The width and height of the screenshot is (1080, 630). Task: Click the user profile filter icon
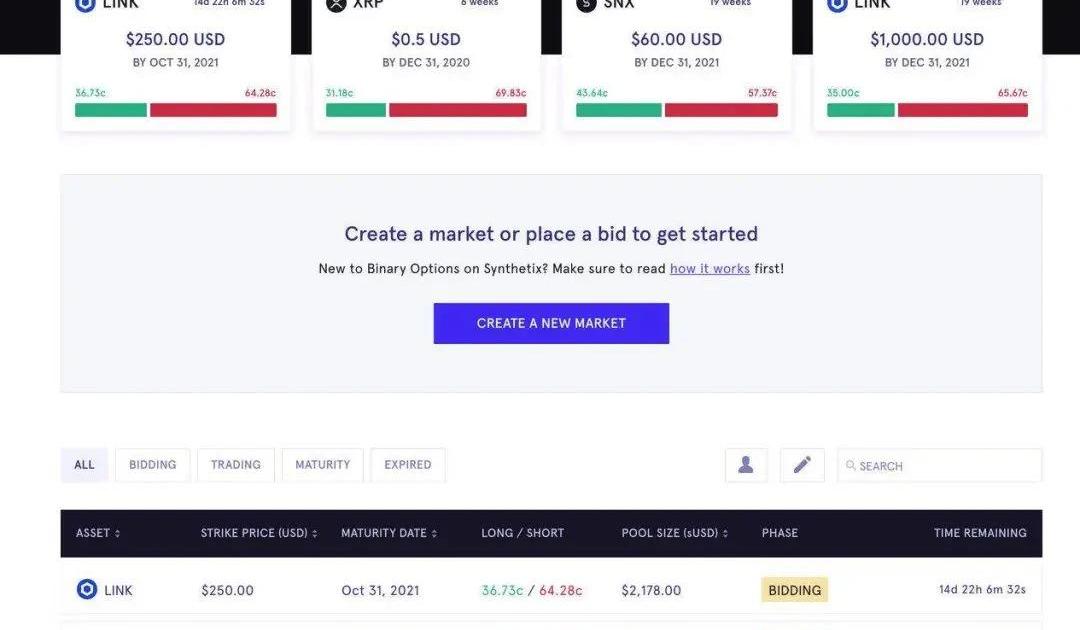pos(746,465)
